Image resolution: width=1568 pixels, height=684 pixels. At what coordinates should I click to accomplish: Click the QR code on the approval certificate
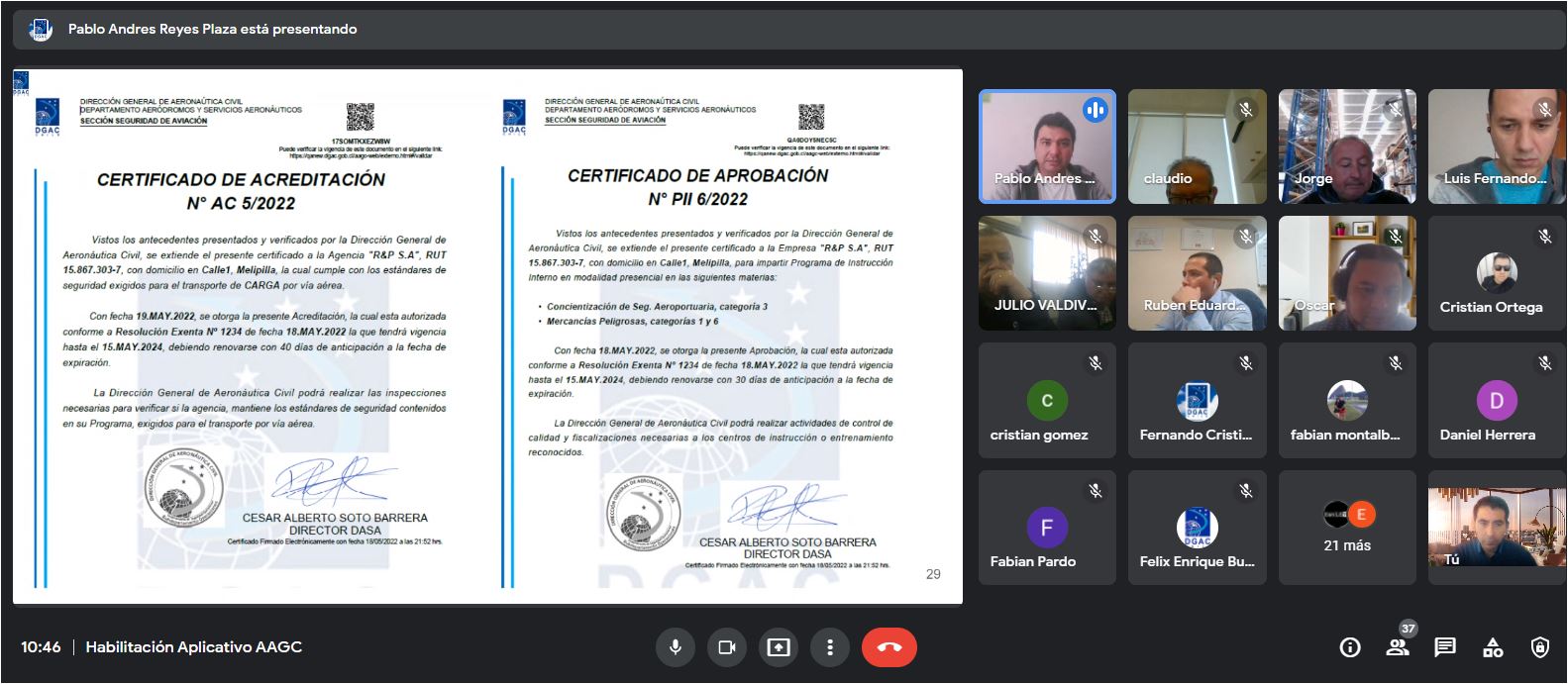(811, 116)
